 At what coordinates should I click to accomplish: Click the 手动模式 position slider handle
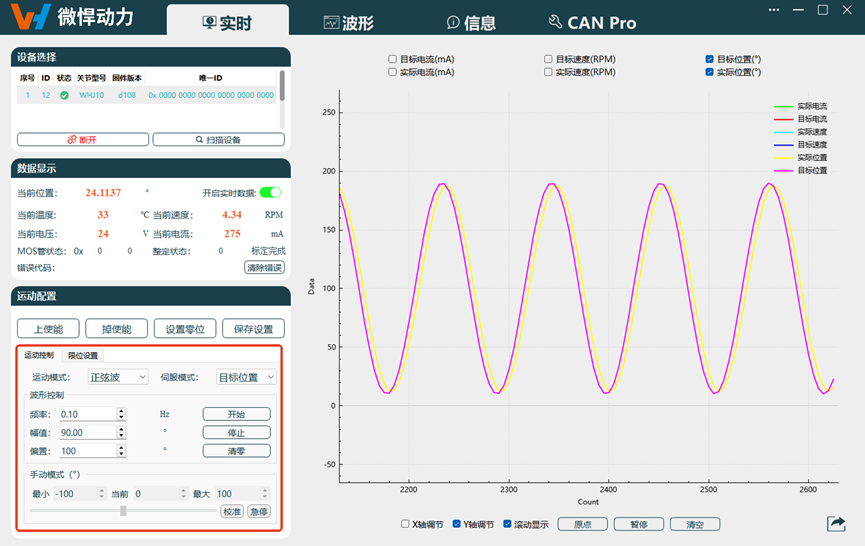coord(123,511)
